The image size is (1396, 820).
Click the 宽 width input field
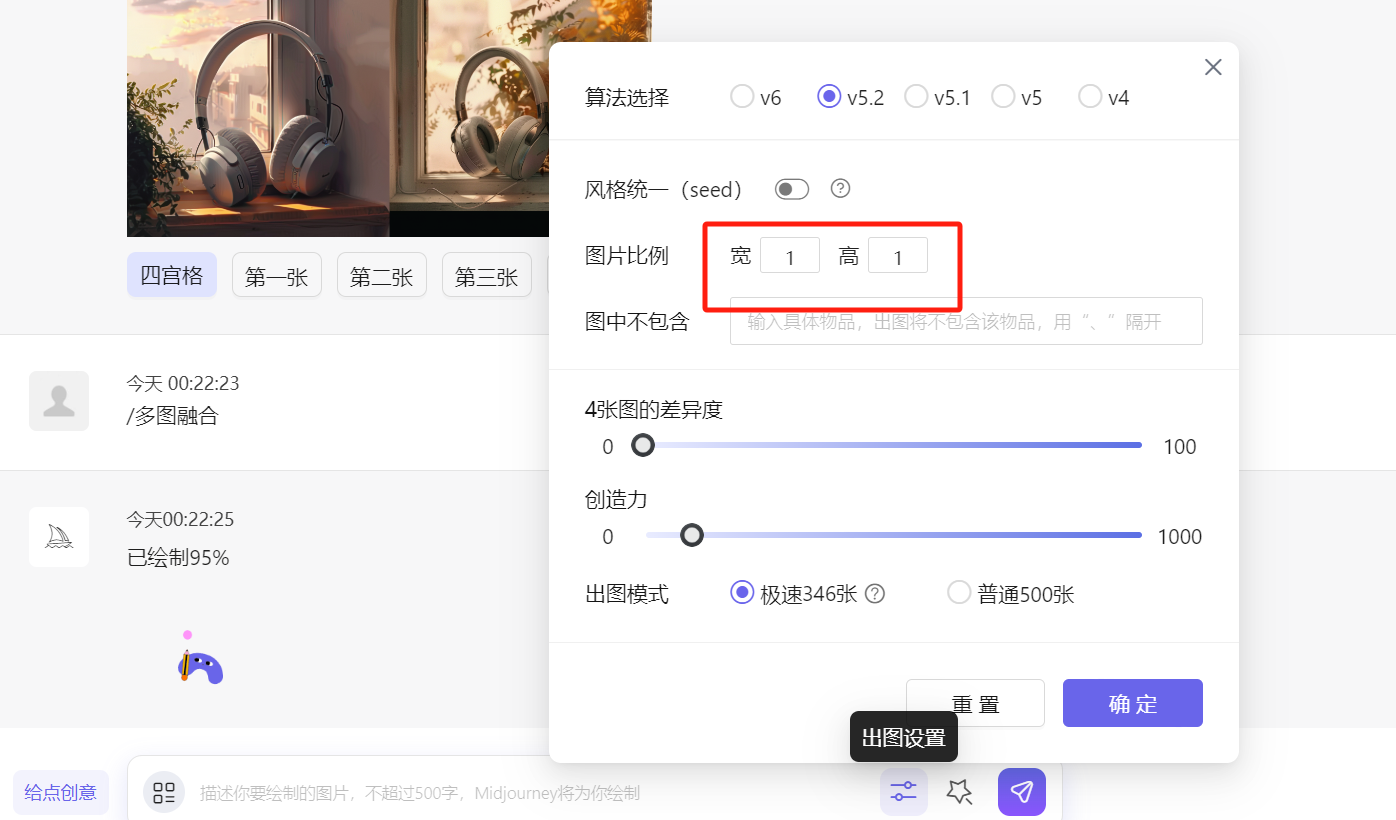click(790, 255)
